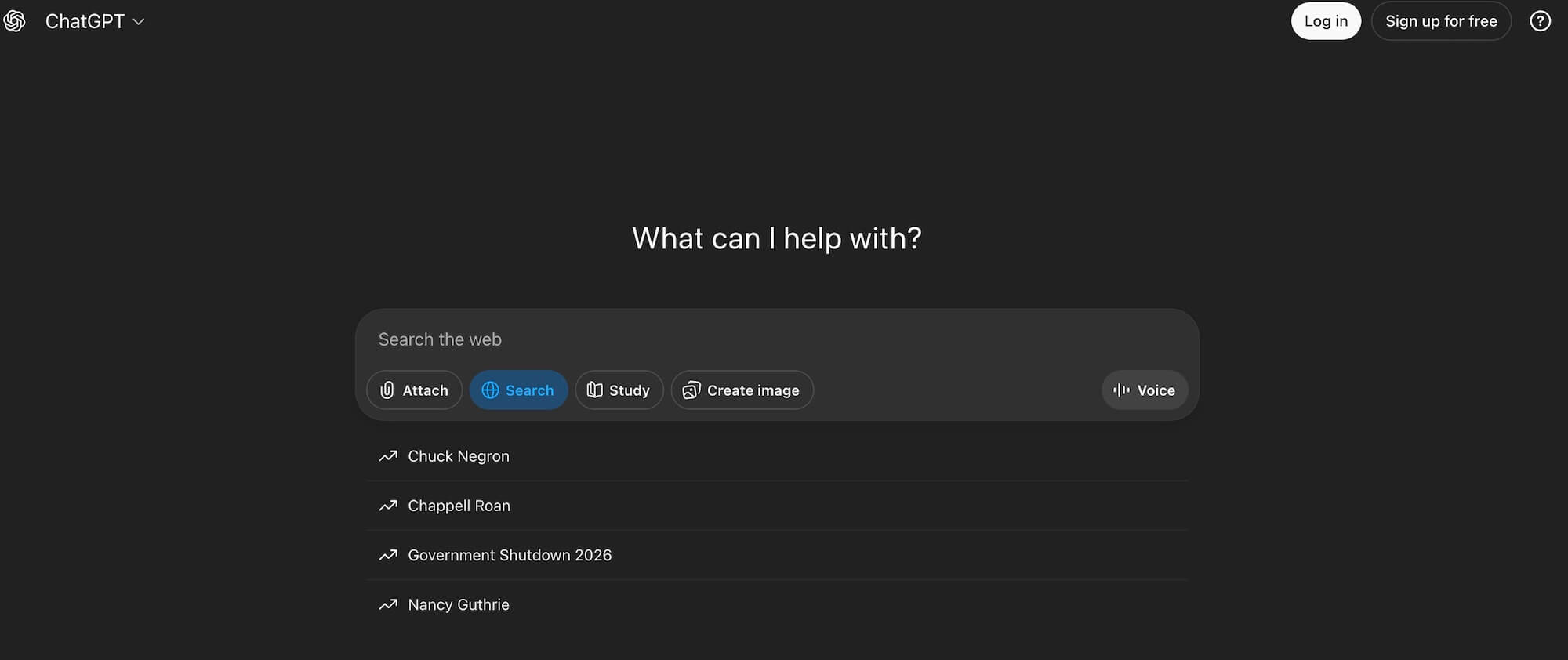Expand the ChatGPT model dropdown
Image resolution: width=1568 pixels, height=660 pixels.
(95, 21)
